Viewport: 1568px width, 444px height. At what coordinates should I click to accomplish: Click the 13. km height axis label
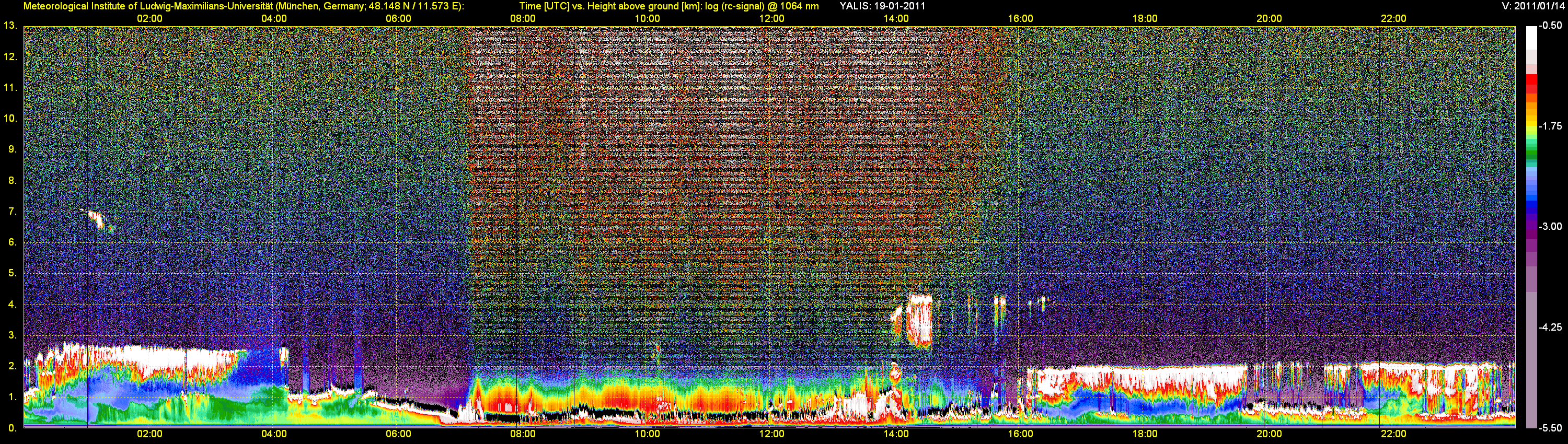[10, 26]
